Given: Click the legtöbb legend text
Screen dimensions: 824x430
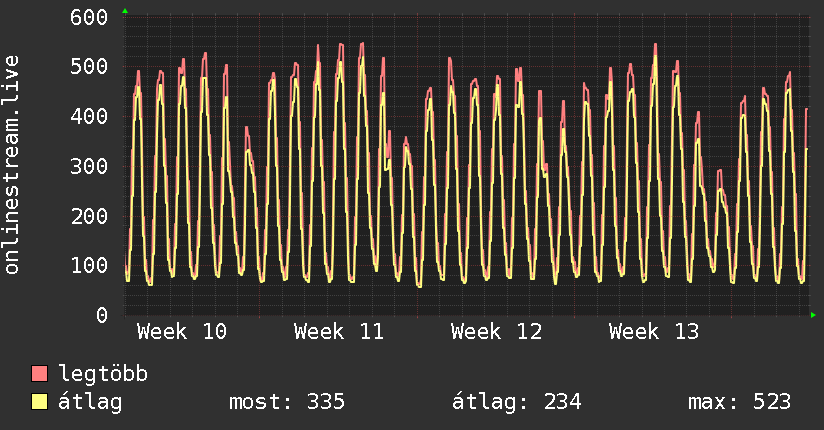Looking at the screenshot, I should (103, 374).
